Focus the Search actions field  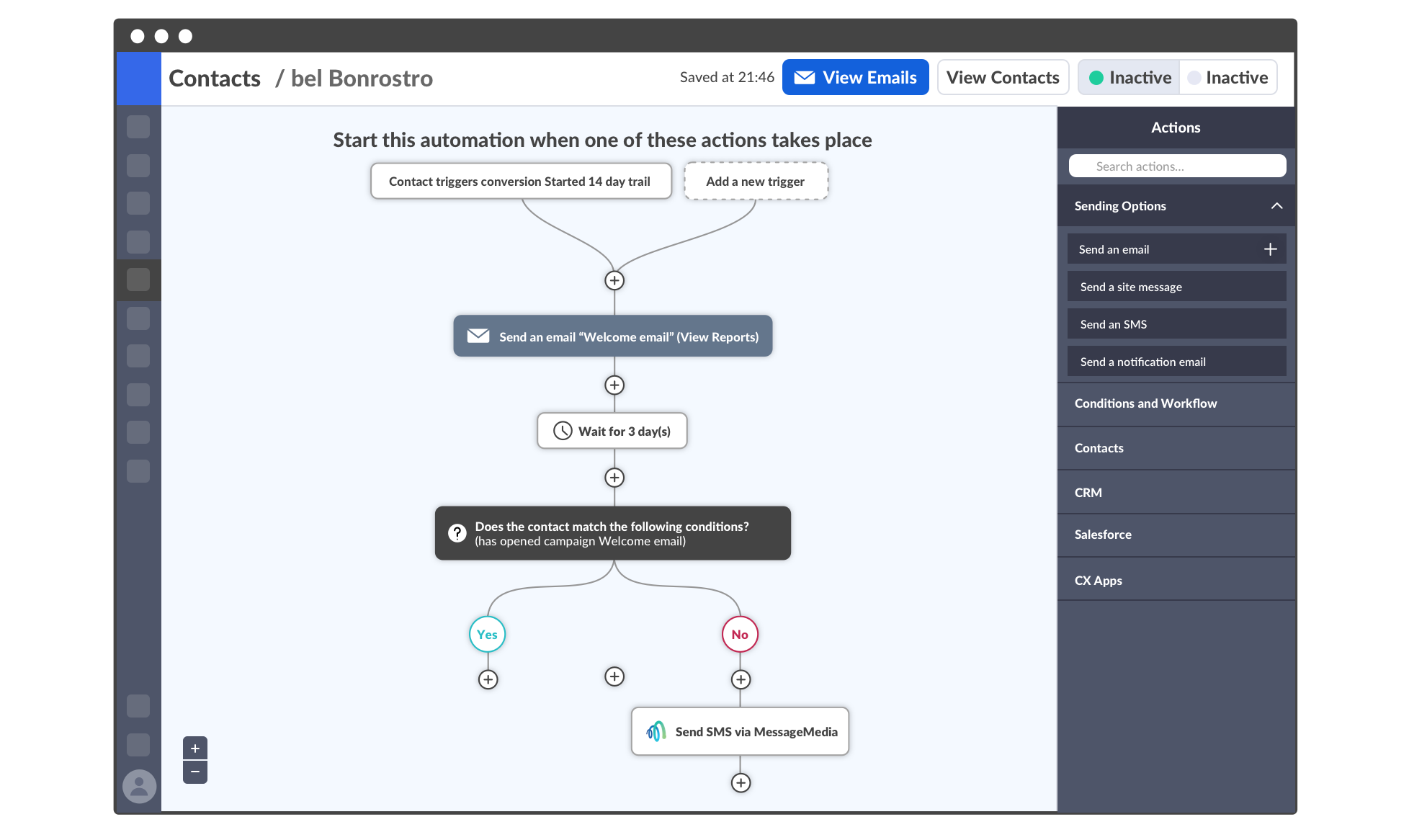click(1177, 166)
